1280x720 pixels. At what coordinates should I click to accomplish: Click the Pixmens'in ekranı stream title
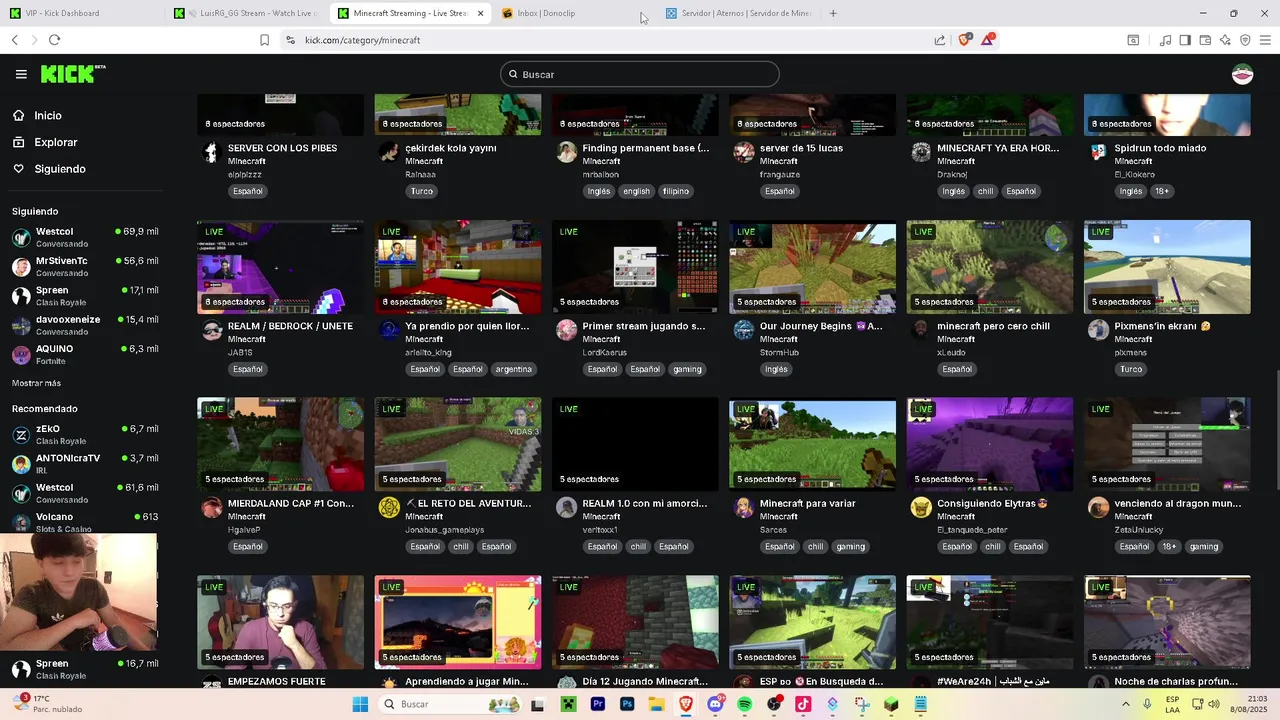tap(1163, 326)
